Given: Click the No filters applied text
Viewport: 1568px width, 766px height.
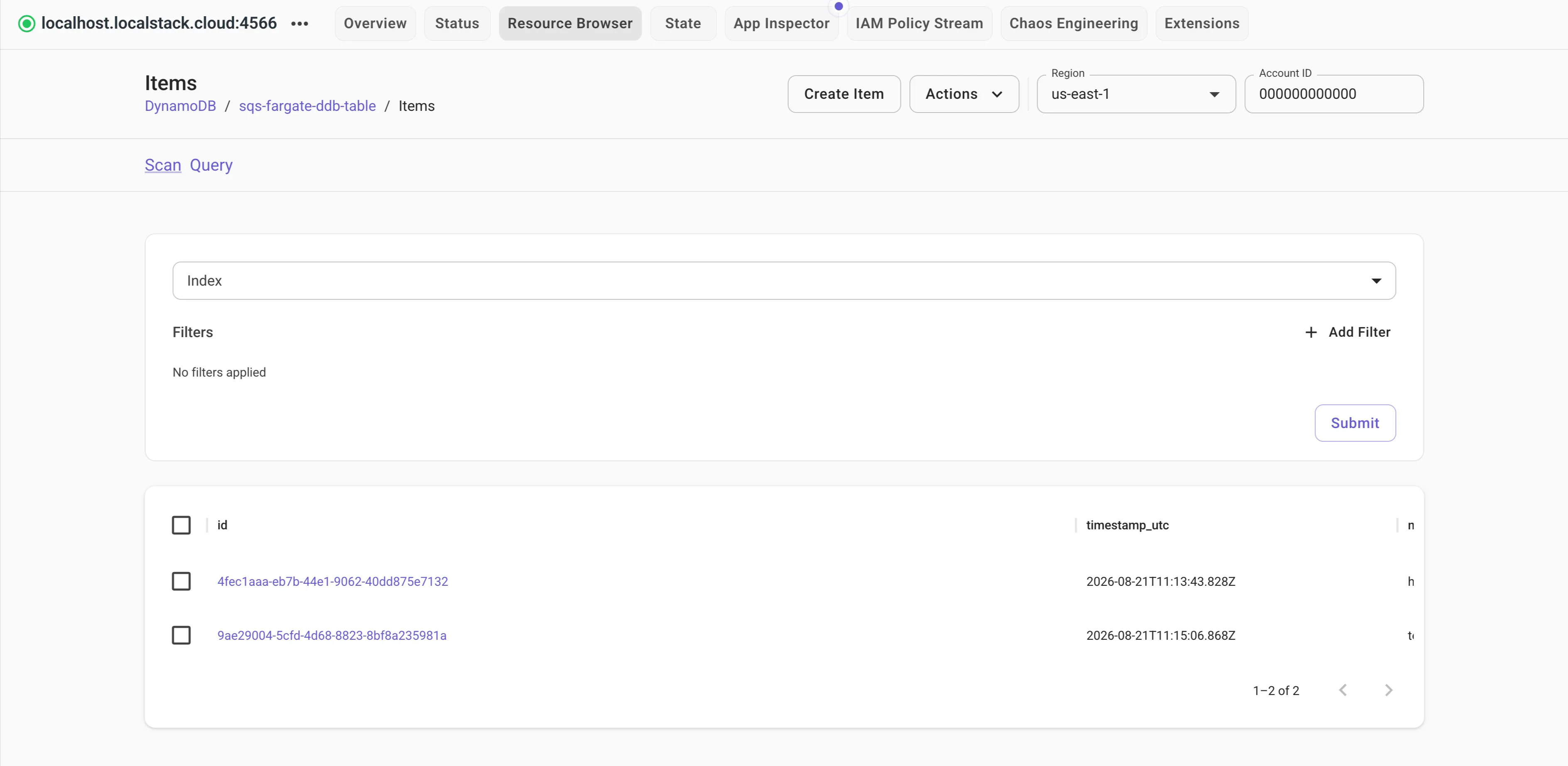Looking at the screenshot, I should tap(219, 372).
